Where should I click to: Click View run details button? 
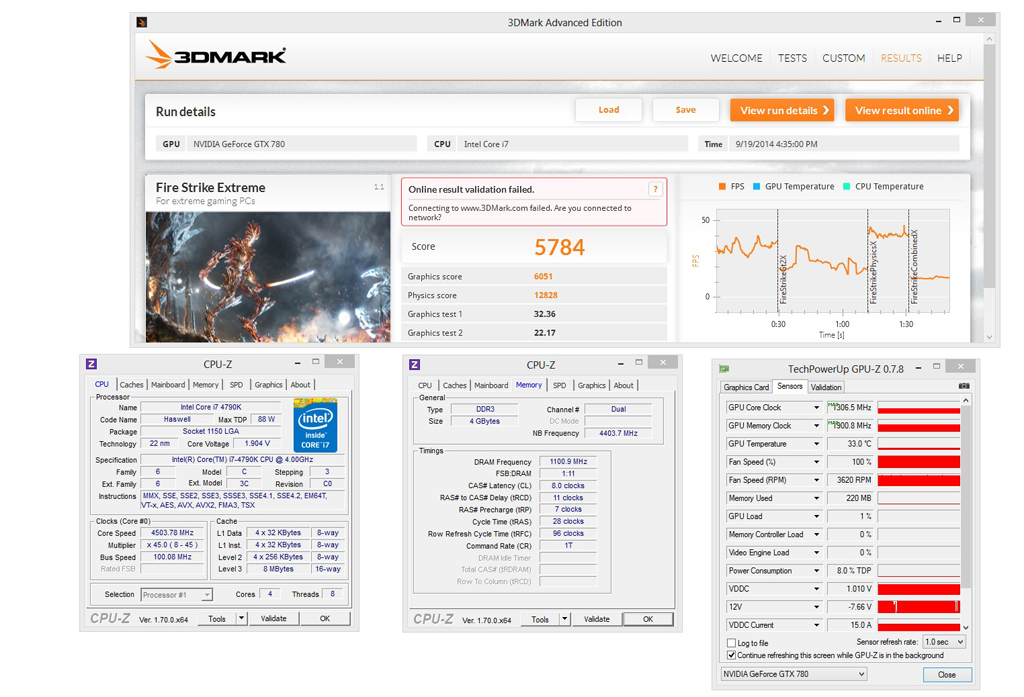[782, 110]
